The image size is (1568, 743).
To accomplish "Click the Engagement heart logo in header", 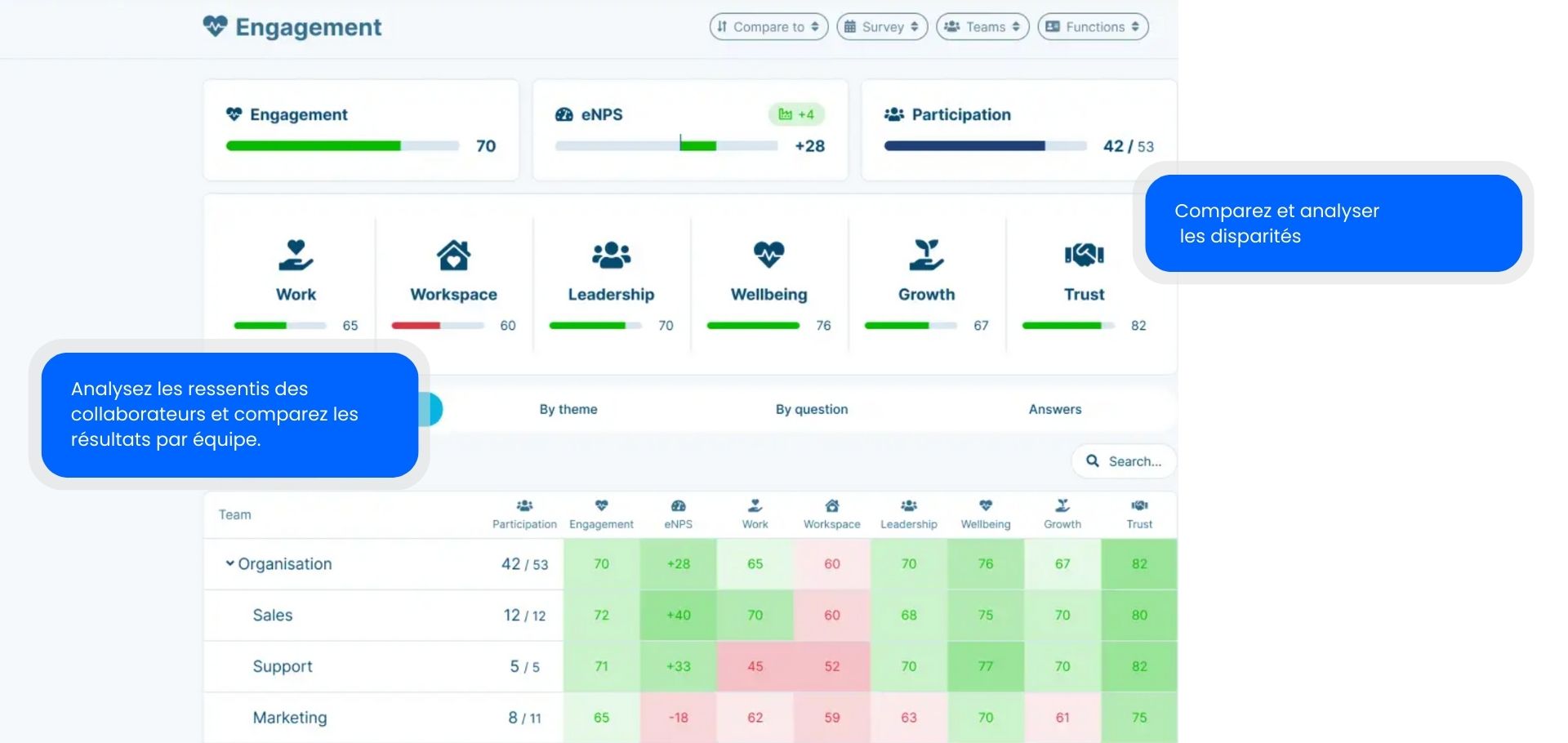I will point(215,26).
